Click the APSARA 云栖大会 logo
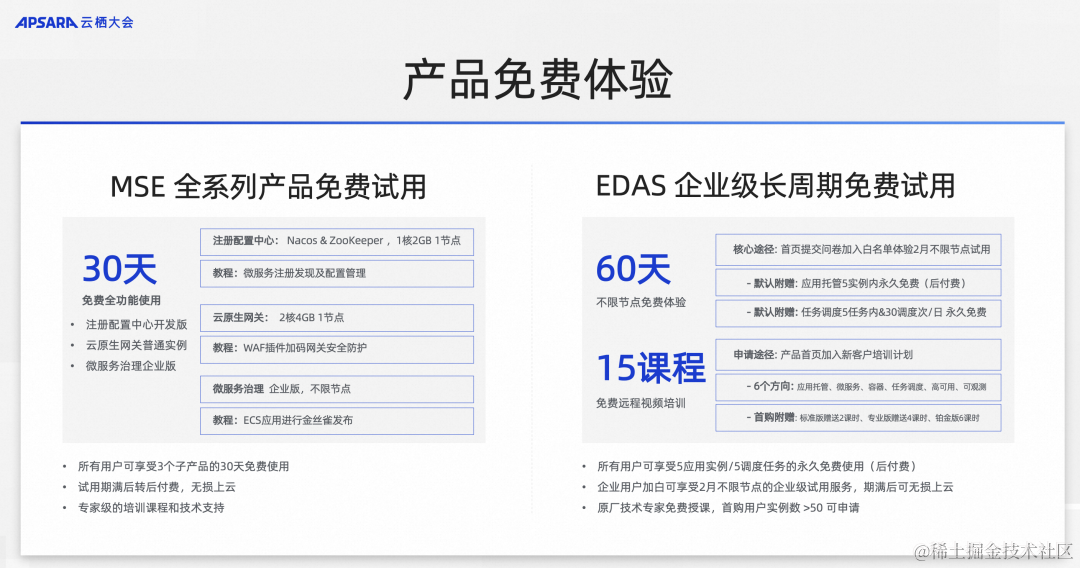Image resolution: width=1080 pixels, height=568 pixels. point(74,22)
